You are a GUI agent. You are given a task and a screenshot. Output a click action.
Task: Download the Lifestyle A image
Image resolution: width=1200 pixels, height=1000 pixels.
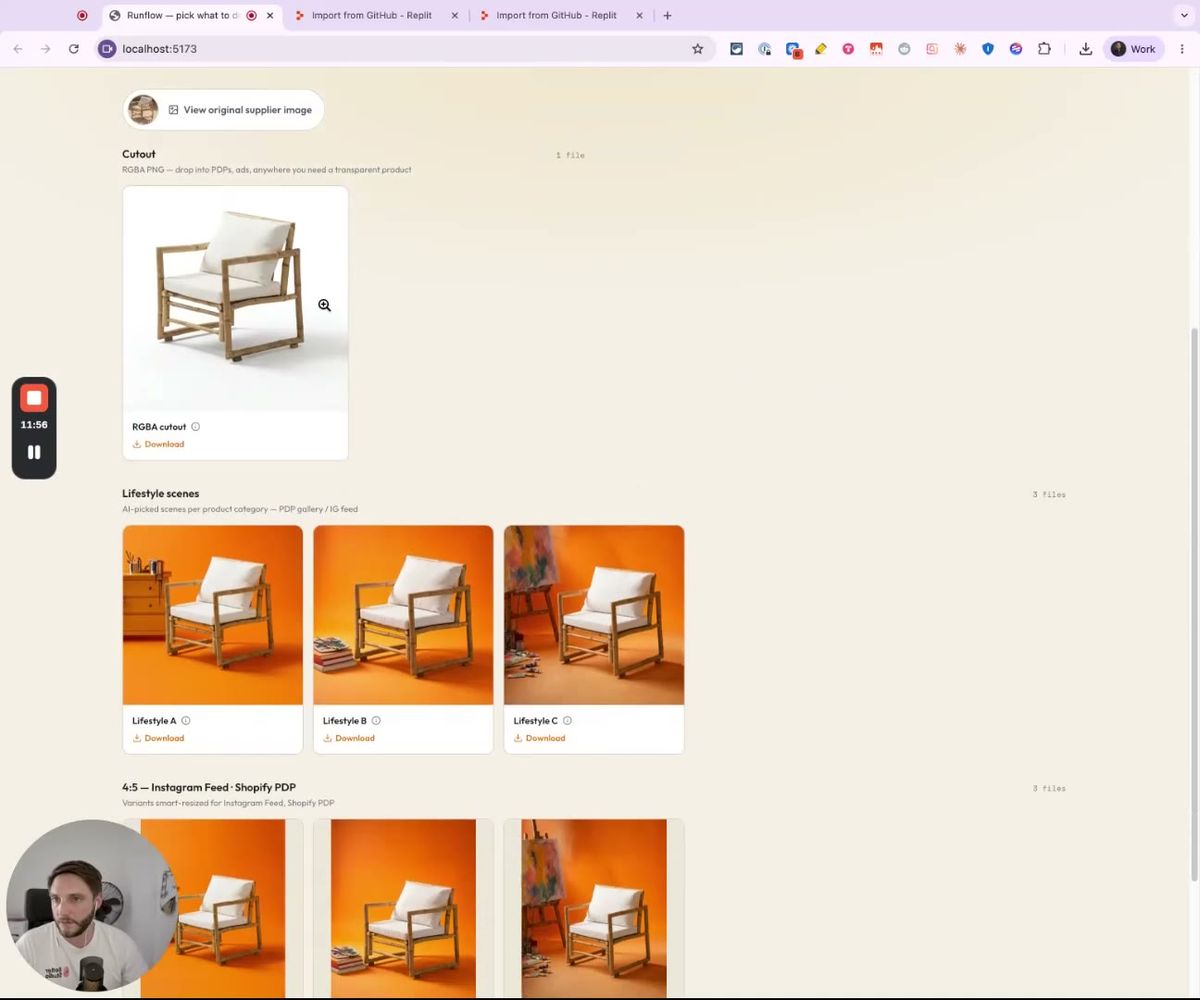159,738
